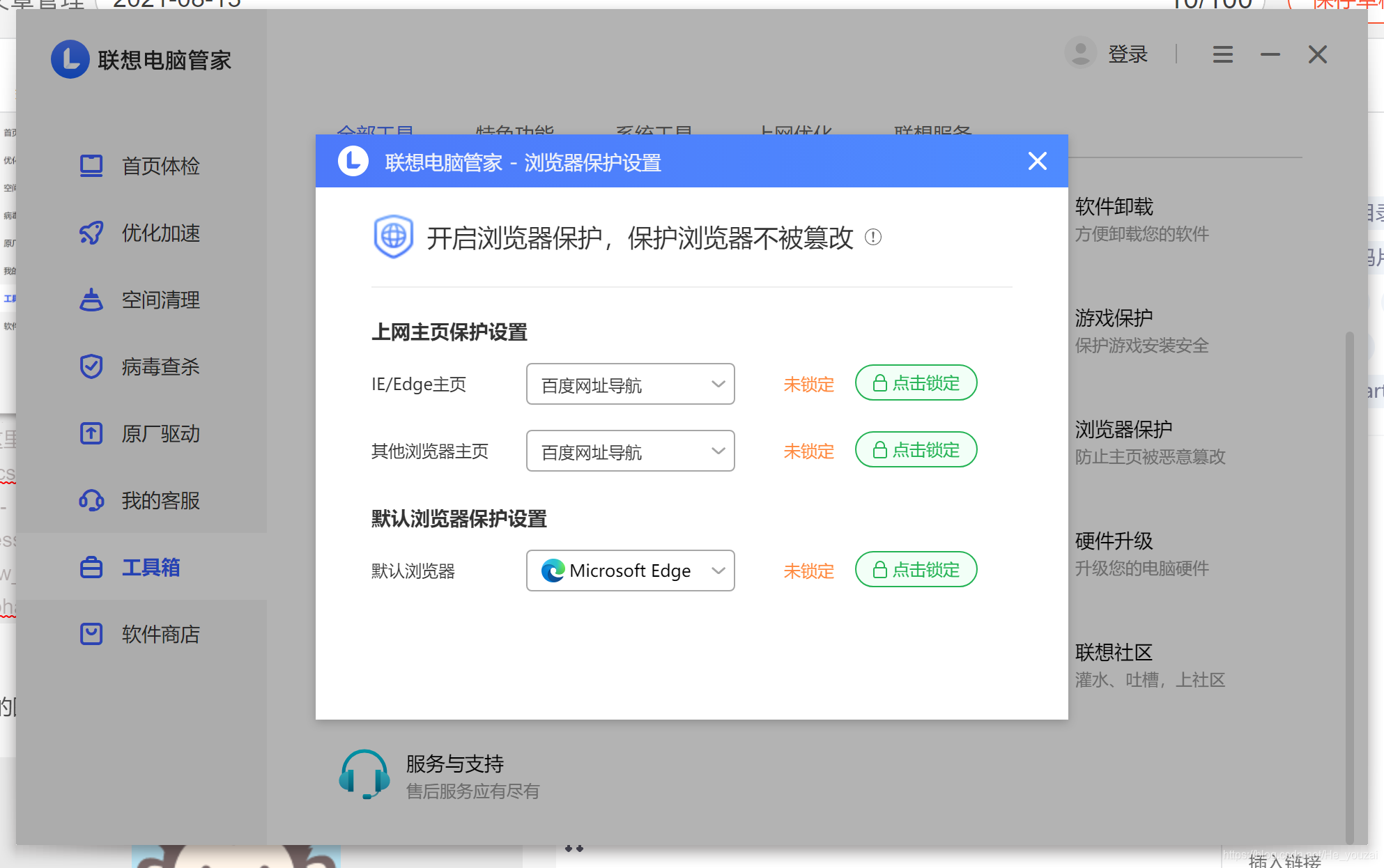This screenshot has height=868, width=1384.
Task: Click the 上网主页保护设置 section heading
Action: [x=449, y=332]
